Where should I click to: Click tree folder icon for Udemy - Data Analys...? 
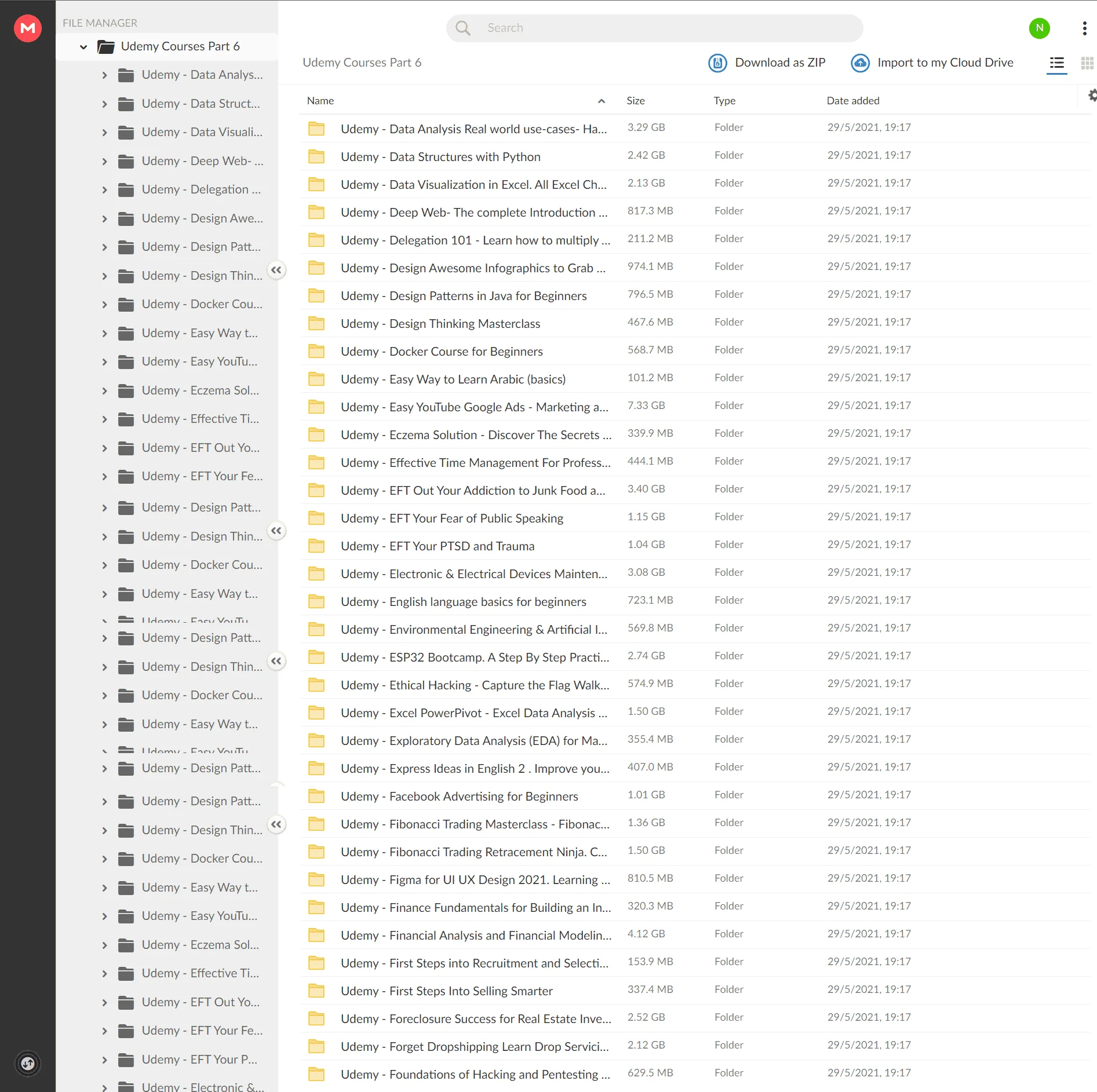(126, 75)
